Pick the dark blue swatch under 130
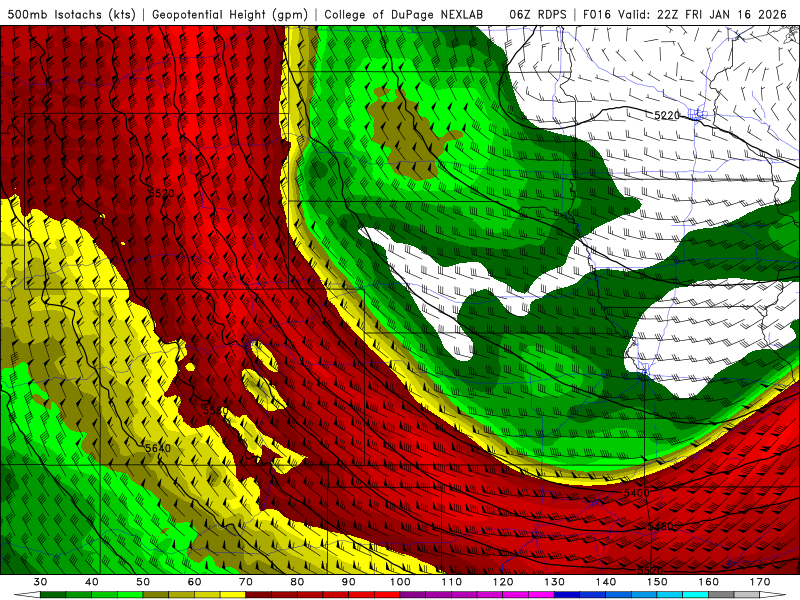Viewport: 800px width, 600px height. coord(567,595)
